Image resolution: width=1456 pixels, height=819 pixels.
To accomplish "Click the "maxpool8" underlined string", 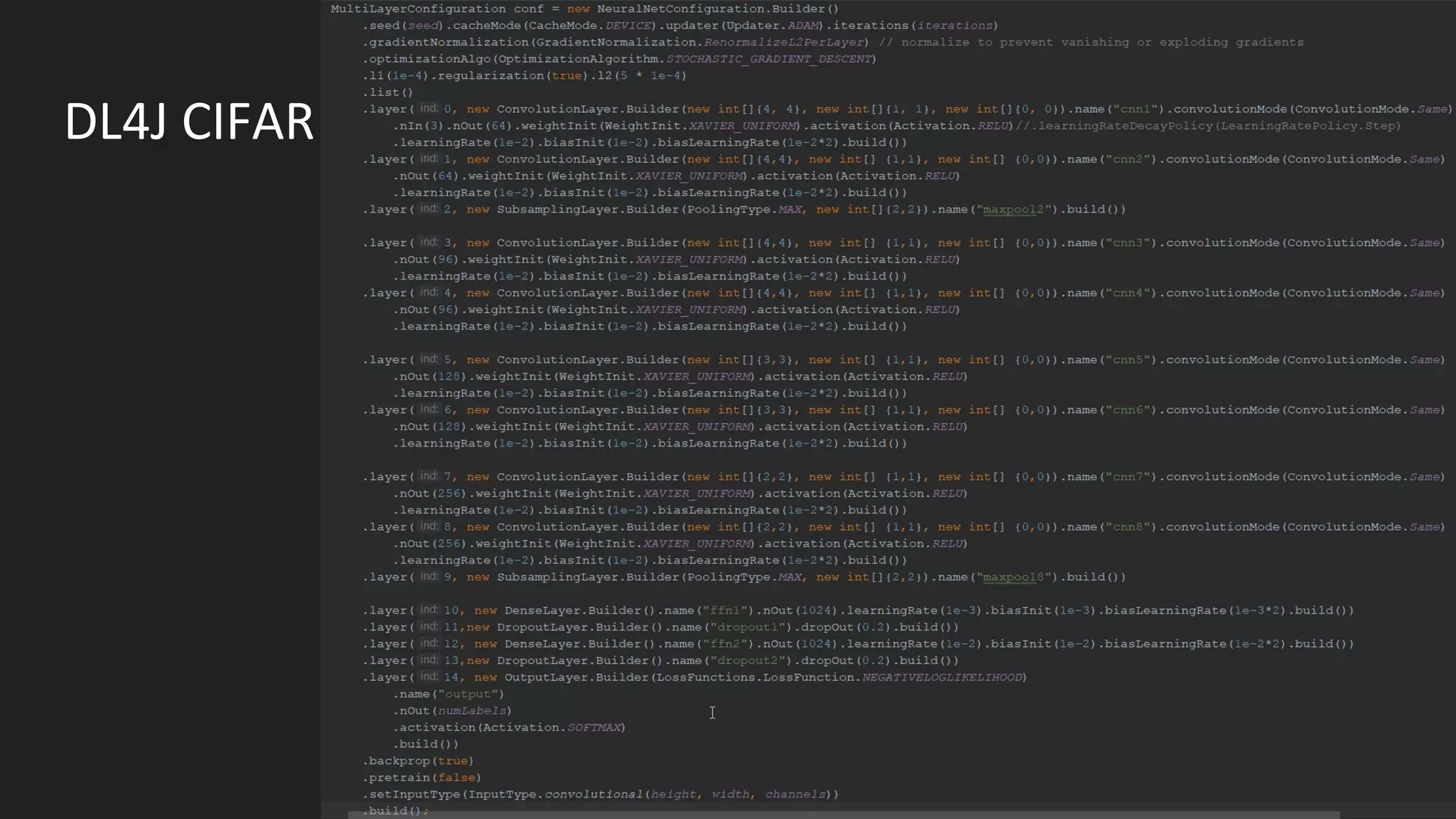I will pos(1012,577).
